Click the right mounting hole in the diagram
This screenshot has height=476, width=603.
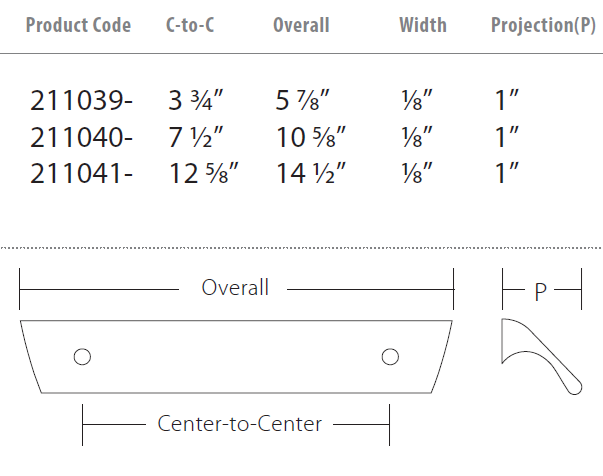tap(390, 356)
